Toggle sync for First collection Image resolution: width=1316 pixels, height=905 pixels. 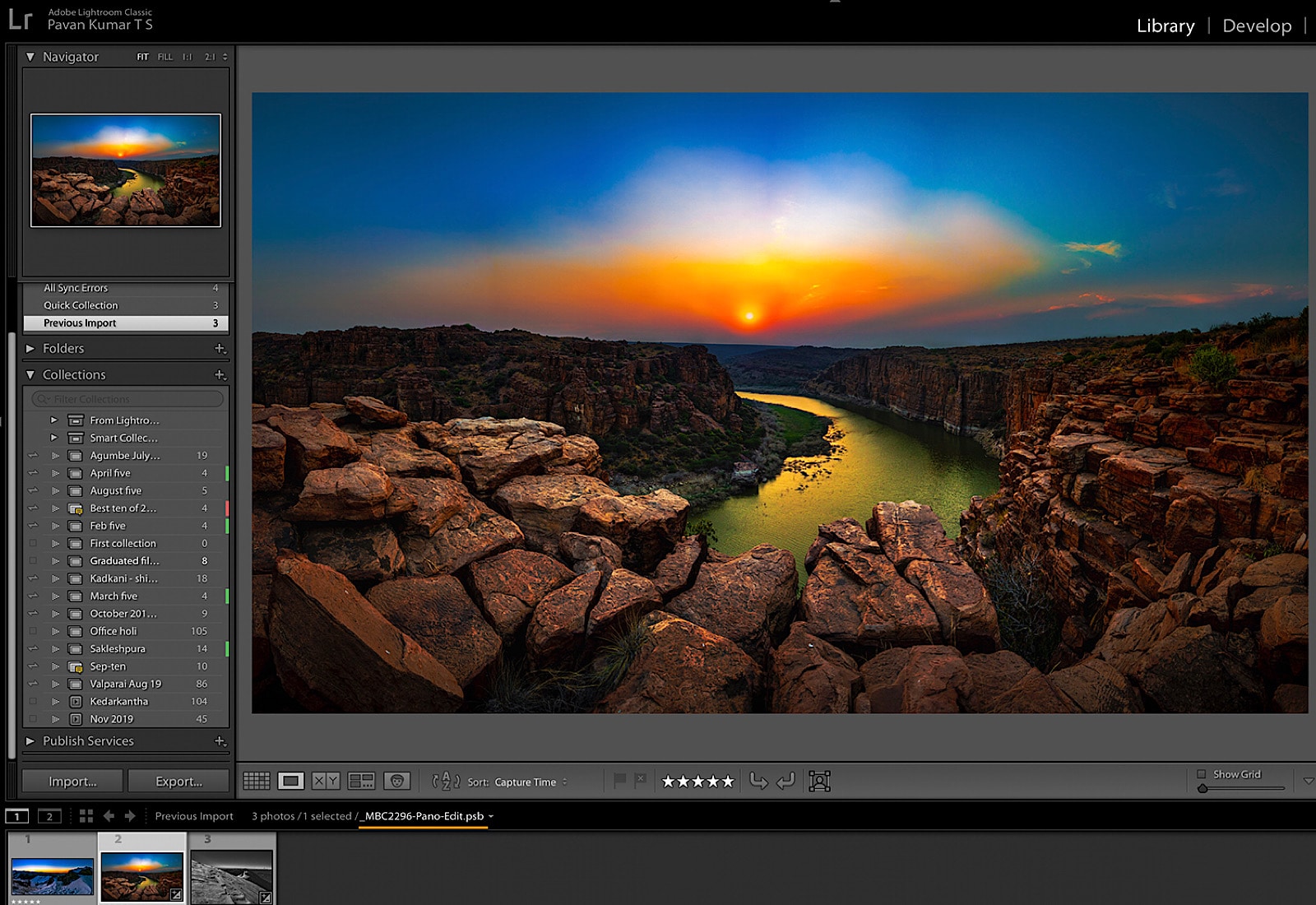(33, 543)
